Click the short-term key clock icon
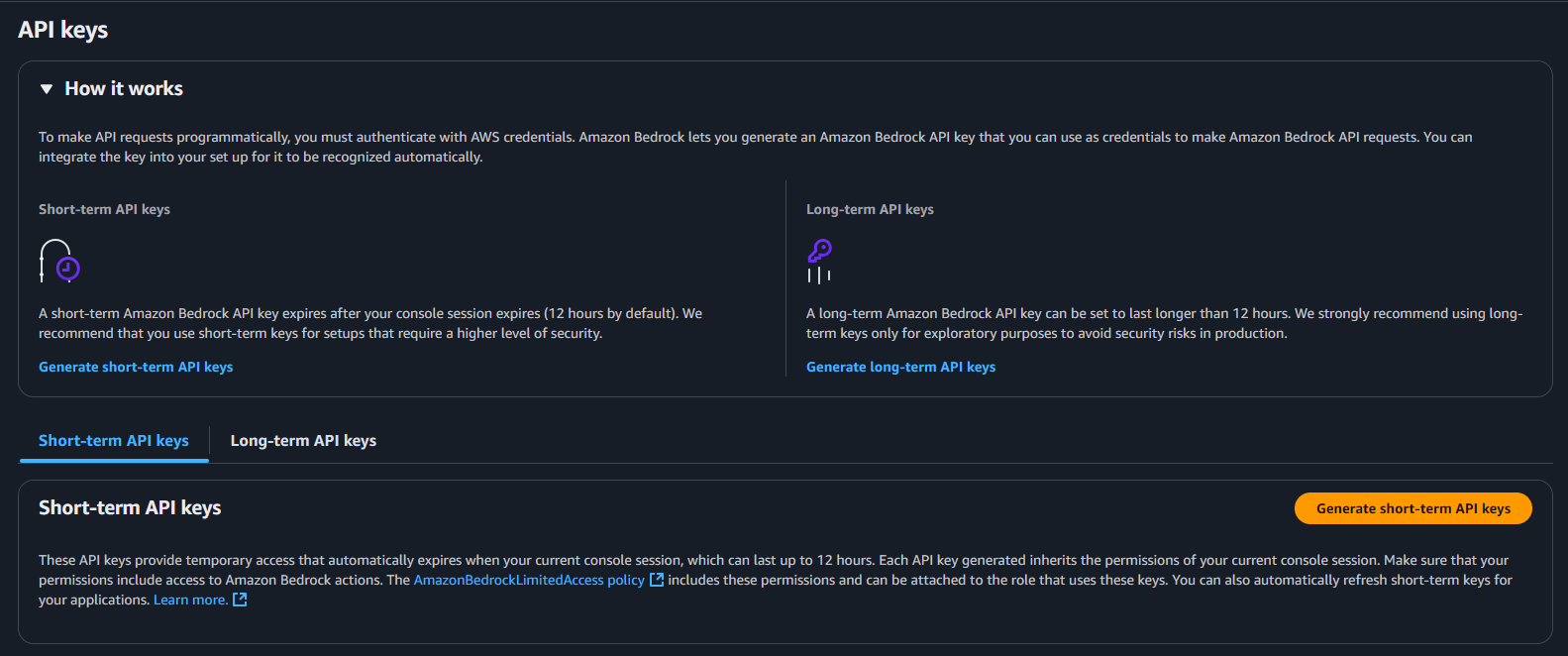 [x=59, y=261]
